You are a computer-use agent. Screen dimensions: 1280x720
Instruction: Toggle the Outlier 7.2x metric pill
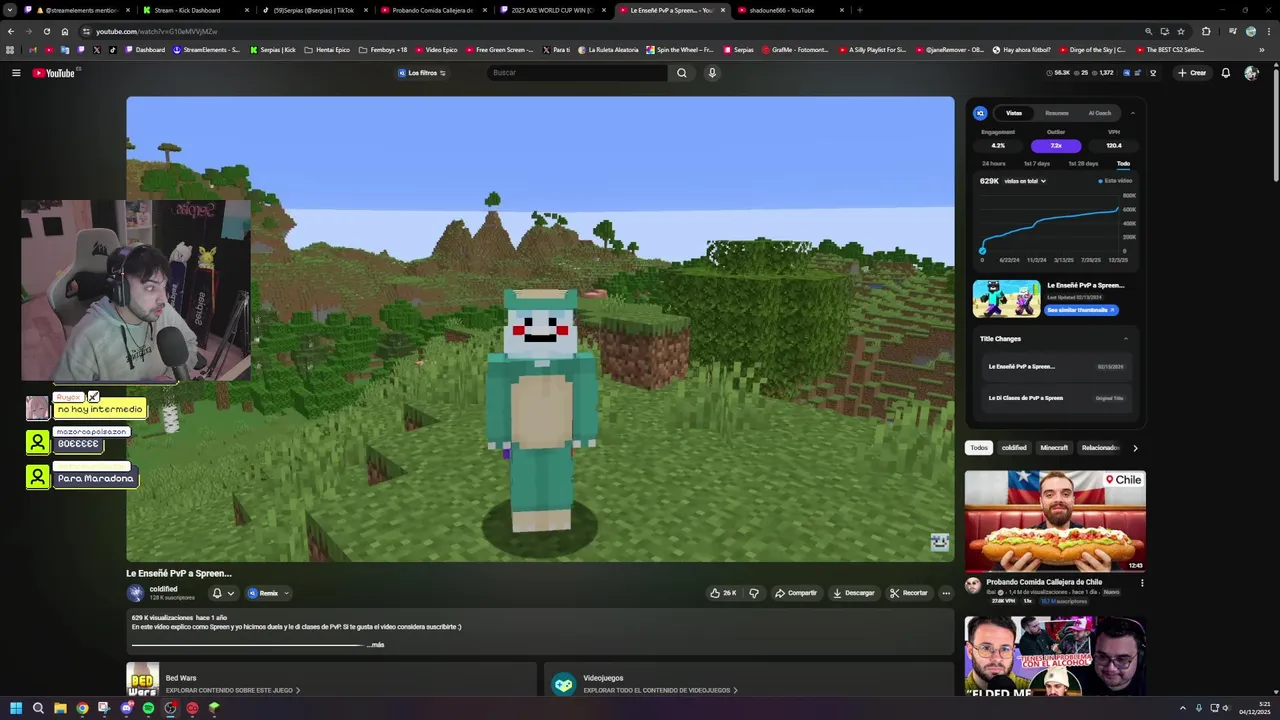pyautogui.click(x=1056, y=146)
